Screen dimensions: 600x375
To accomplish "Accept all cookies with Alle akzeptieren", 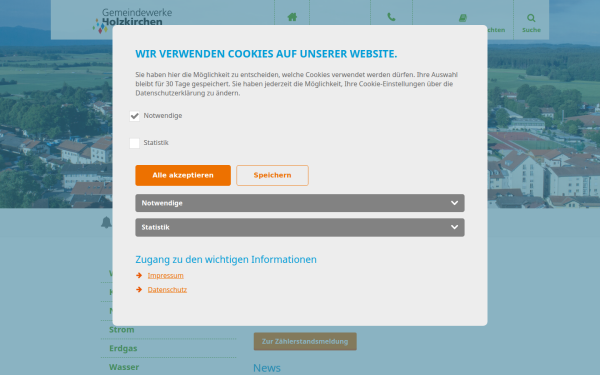I will pyautogui.click(x=183, y=175).
